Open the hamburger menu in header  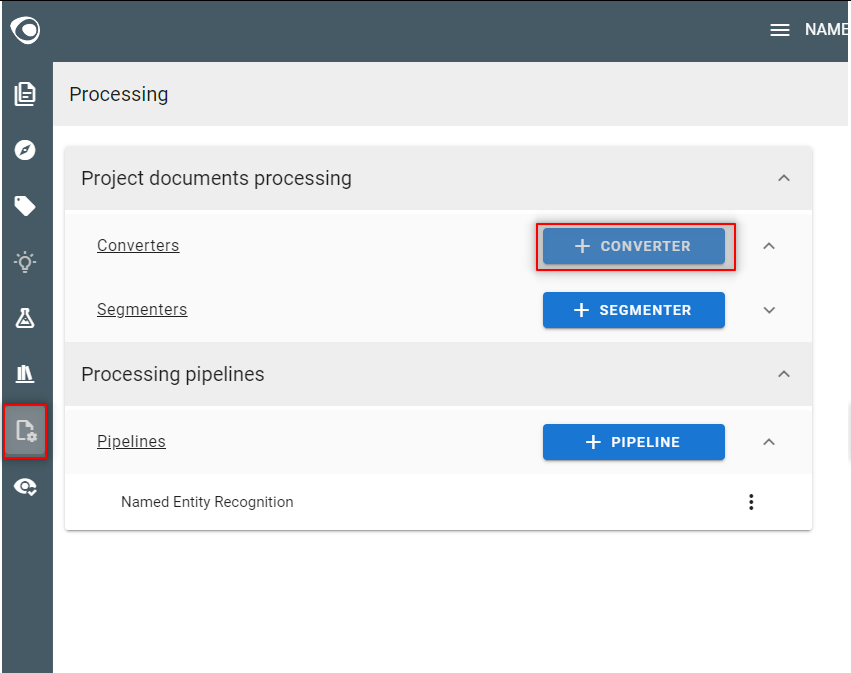(780, 30)
